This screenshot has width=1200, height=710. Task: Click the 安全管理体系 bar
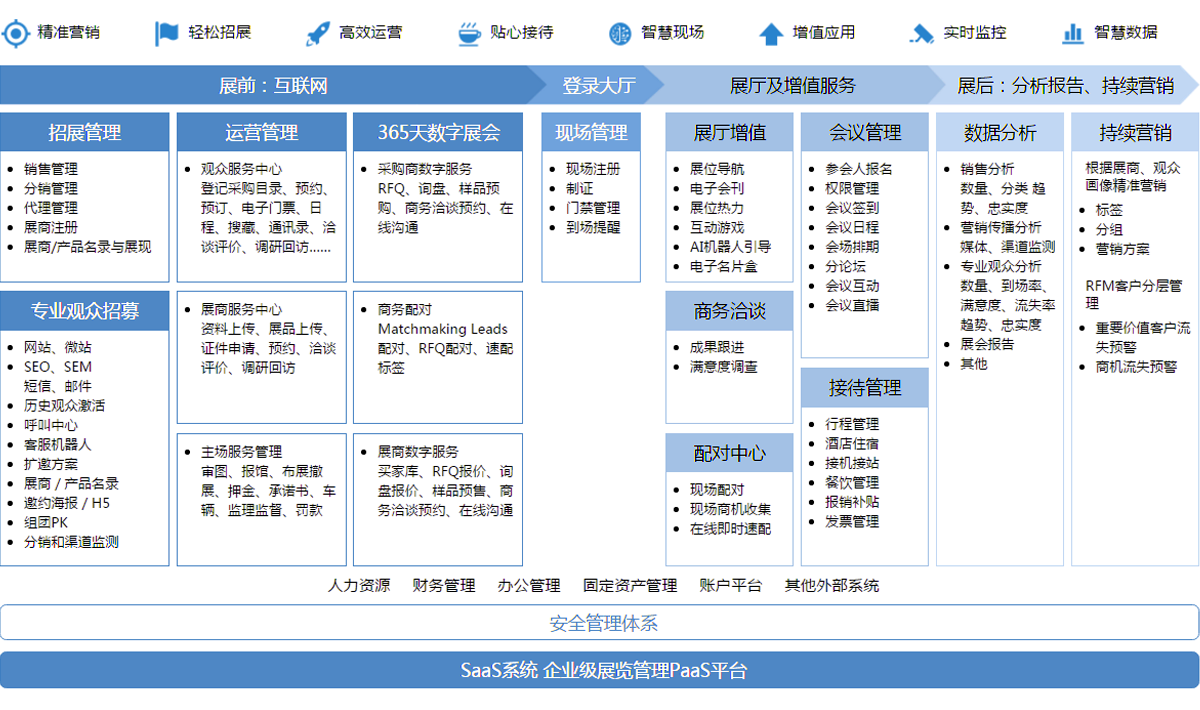600,623
